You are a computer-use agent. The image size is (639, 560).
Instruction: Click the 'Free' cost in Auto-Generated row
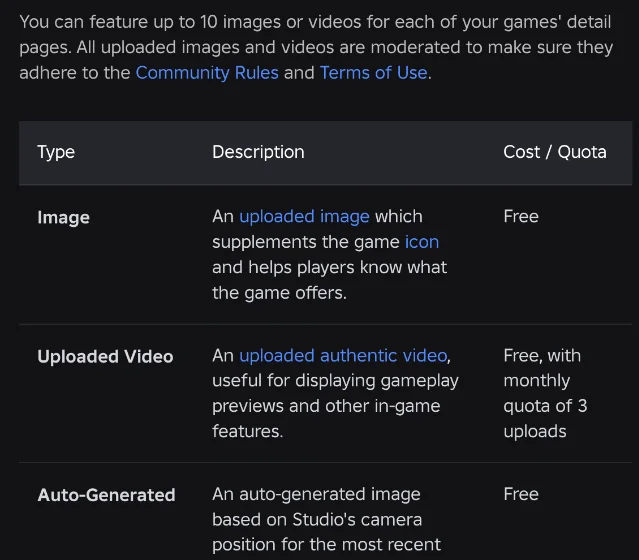click(521, 494)
